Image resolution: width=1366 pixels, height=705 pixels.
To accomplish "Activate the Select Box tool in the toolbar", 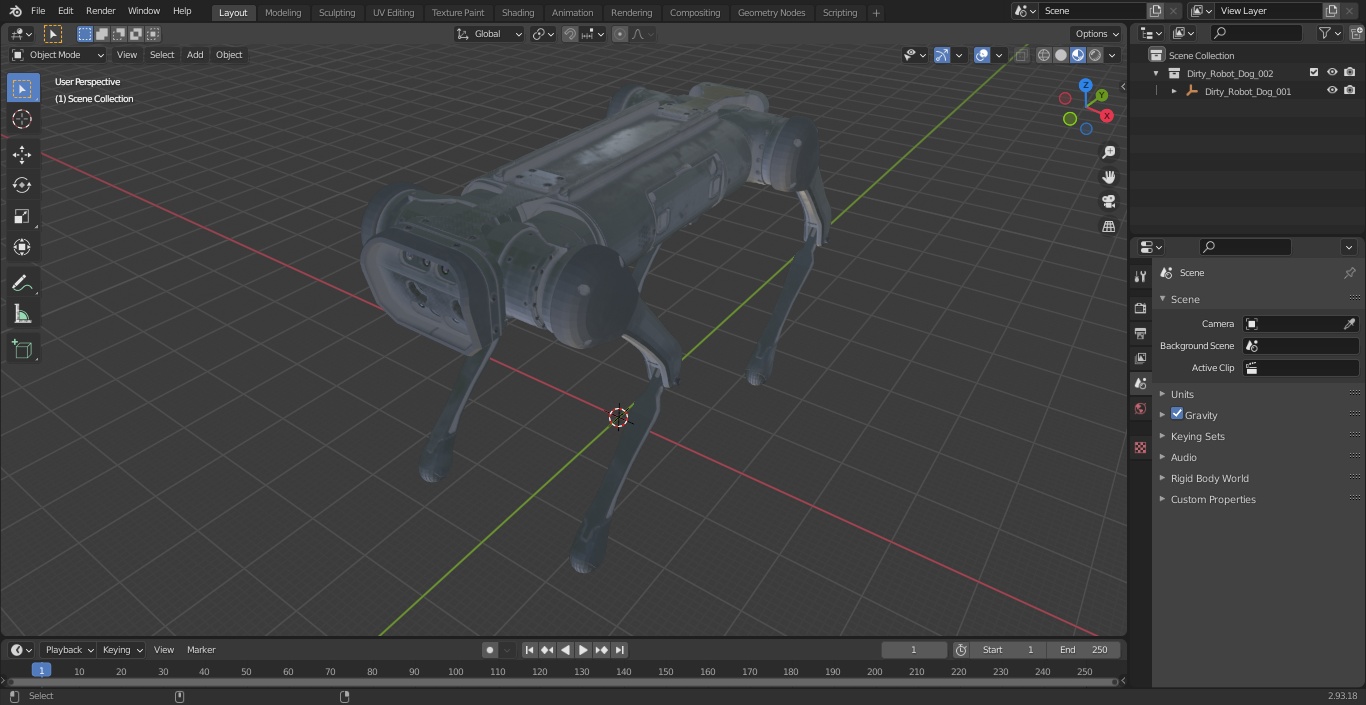I will pyautogui.click(x=22, y=88).
